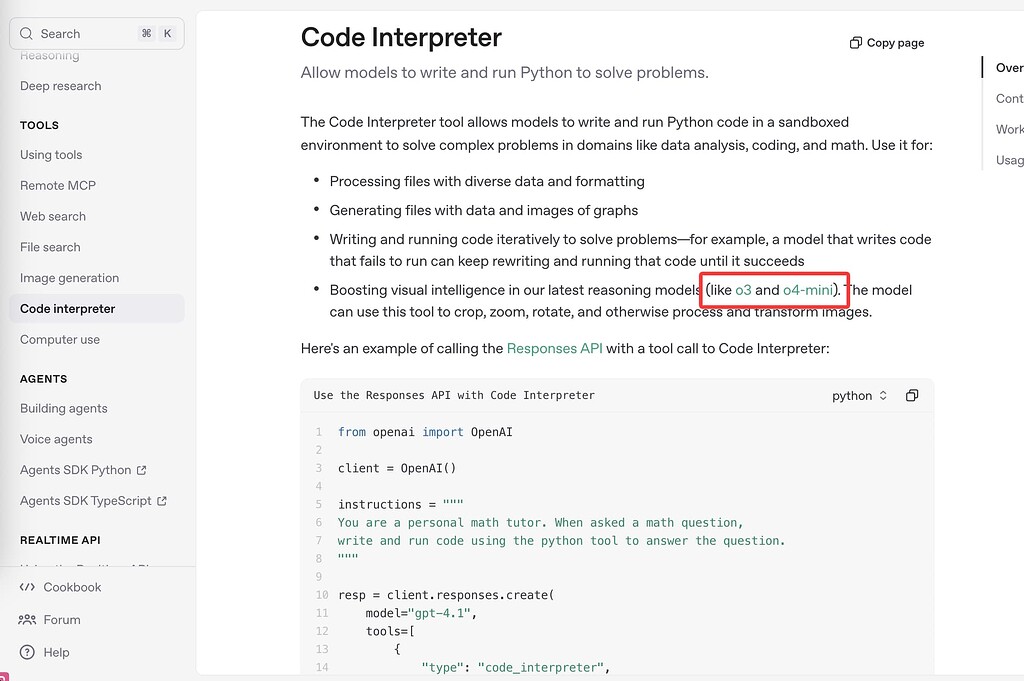Select Code interpreter sidebar item
The image size is (1024, 681).
click(97, 309)
